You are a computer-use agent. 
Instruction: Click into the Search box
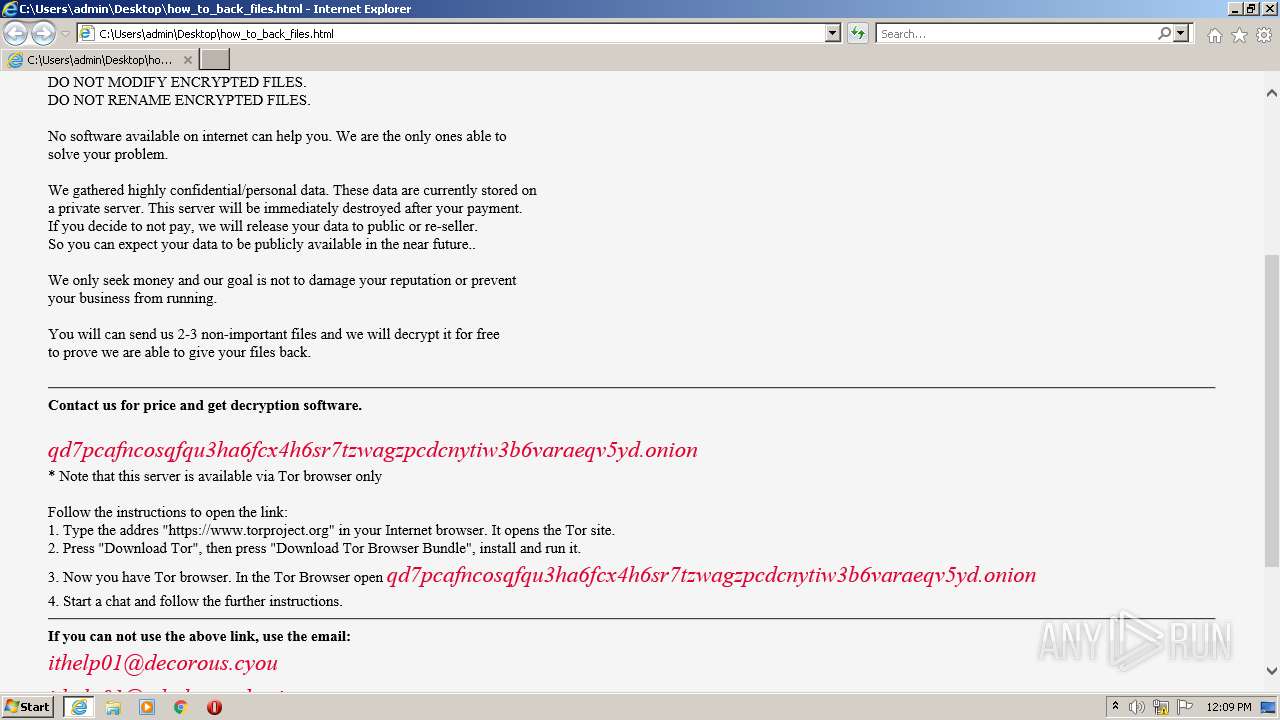[1016, 34]
